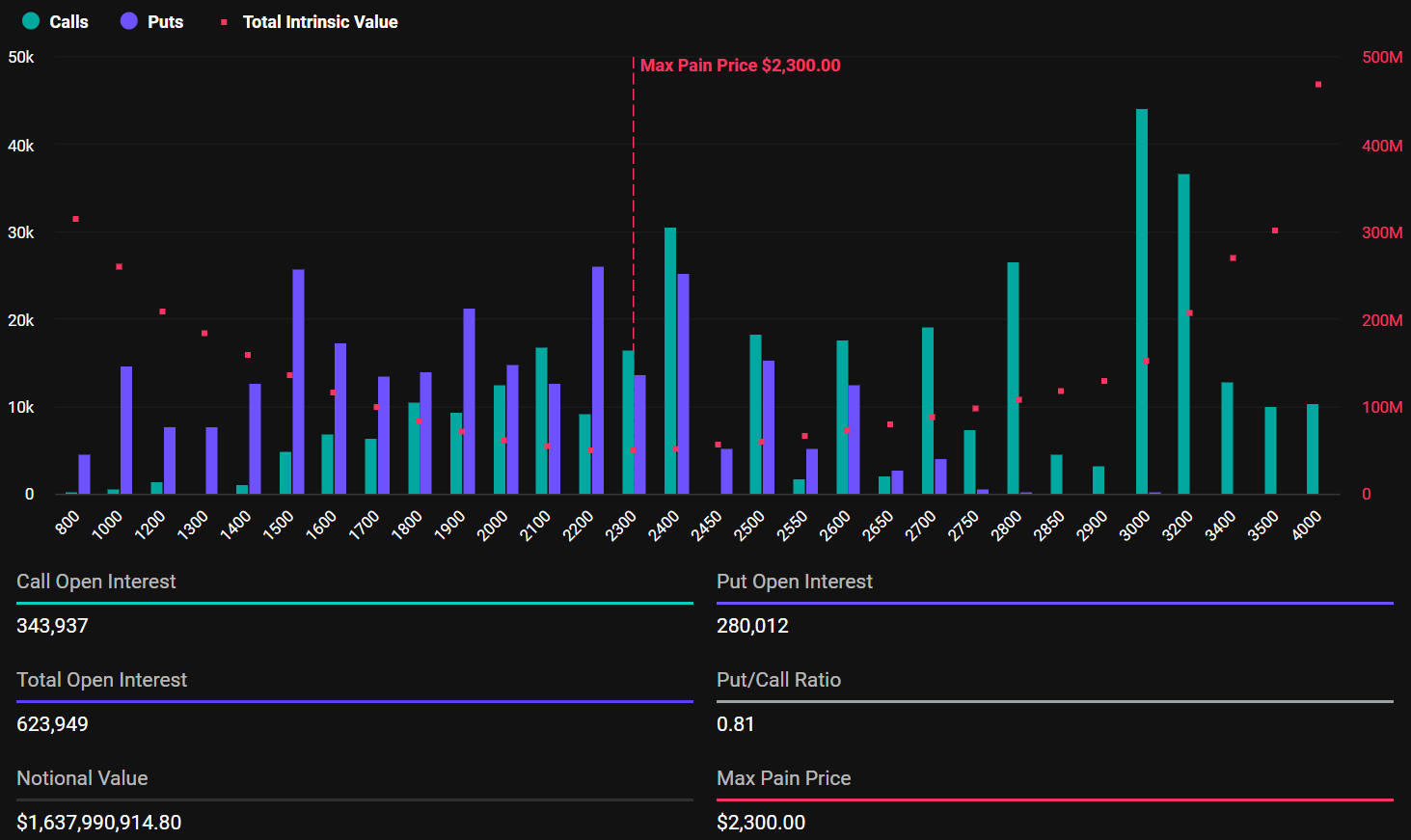Screen dimensions: 1411x840
Task: Hide the Total Intrinsic Value series label
Action: pyautogui.click(x=320, y=22)
